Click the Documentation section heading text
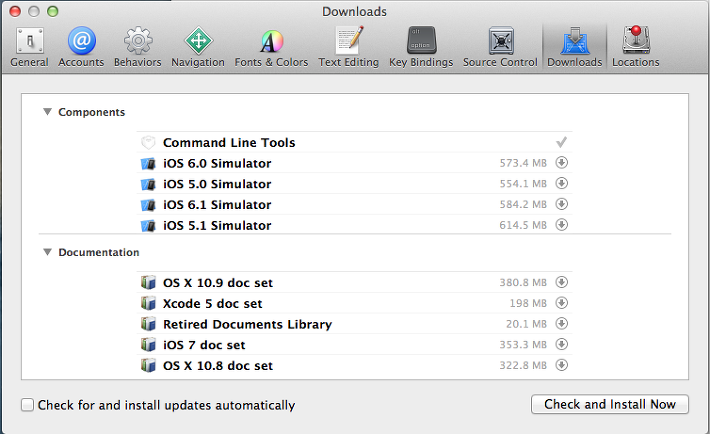The width and height of the screenshot is (710, 434). click(x=99, y=252)
